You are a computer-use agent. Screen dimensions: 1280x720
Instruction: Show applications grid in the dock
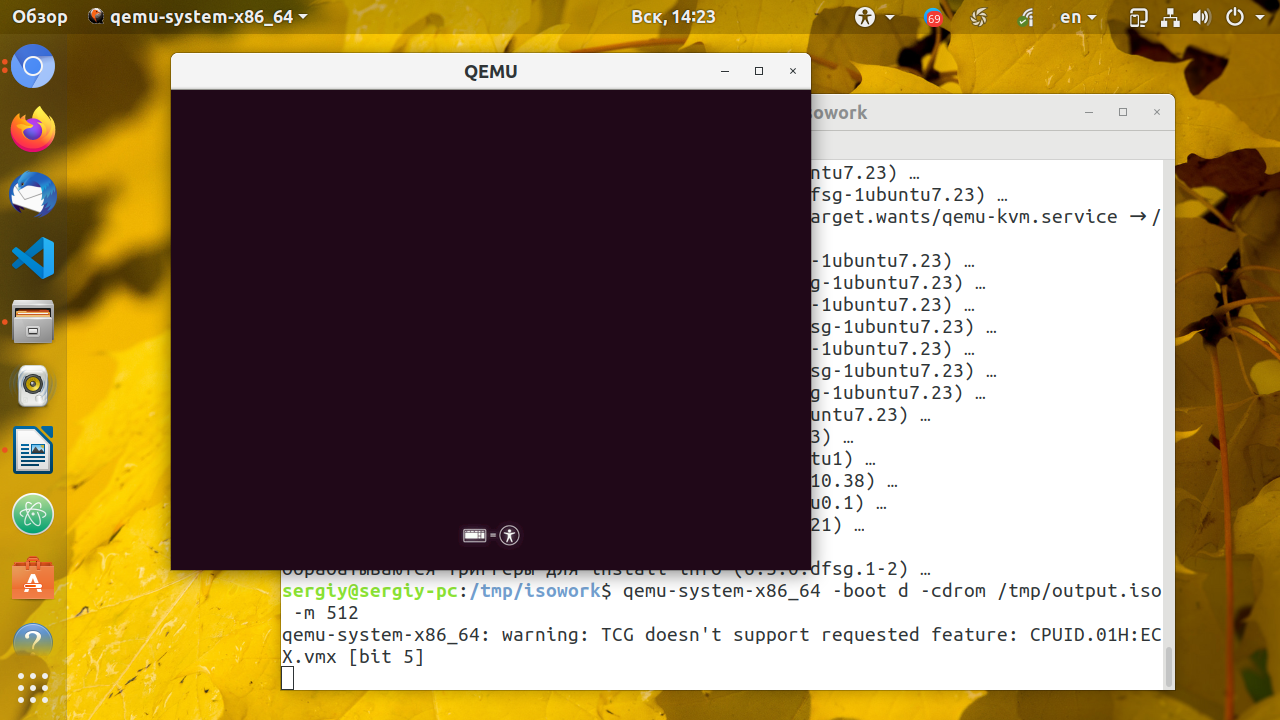[33, 687]
